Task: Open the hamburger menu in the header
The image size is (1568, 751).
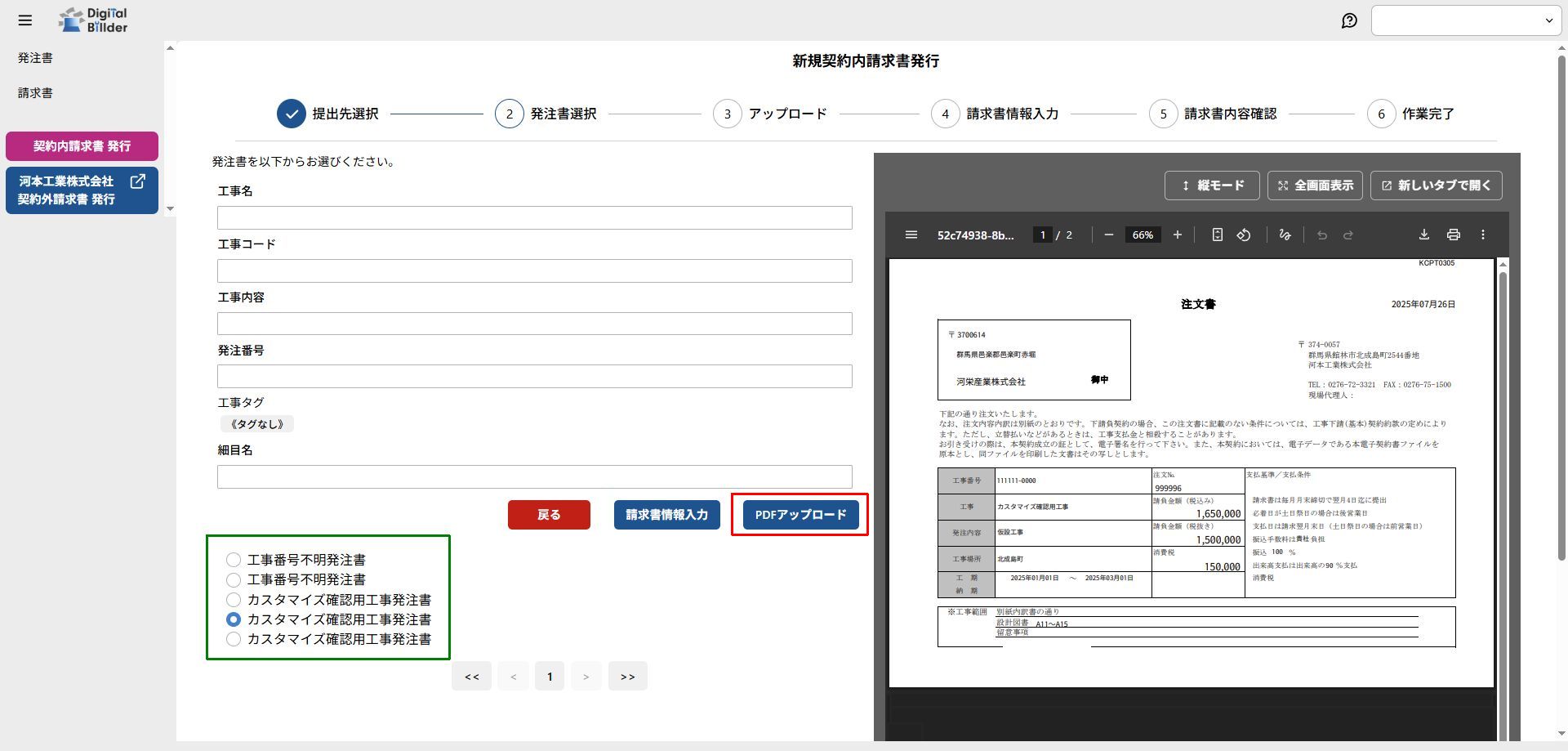Action: point(25,20)
